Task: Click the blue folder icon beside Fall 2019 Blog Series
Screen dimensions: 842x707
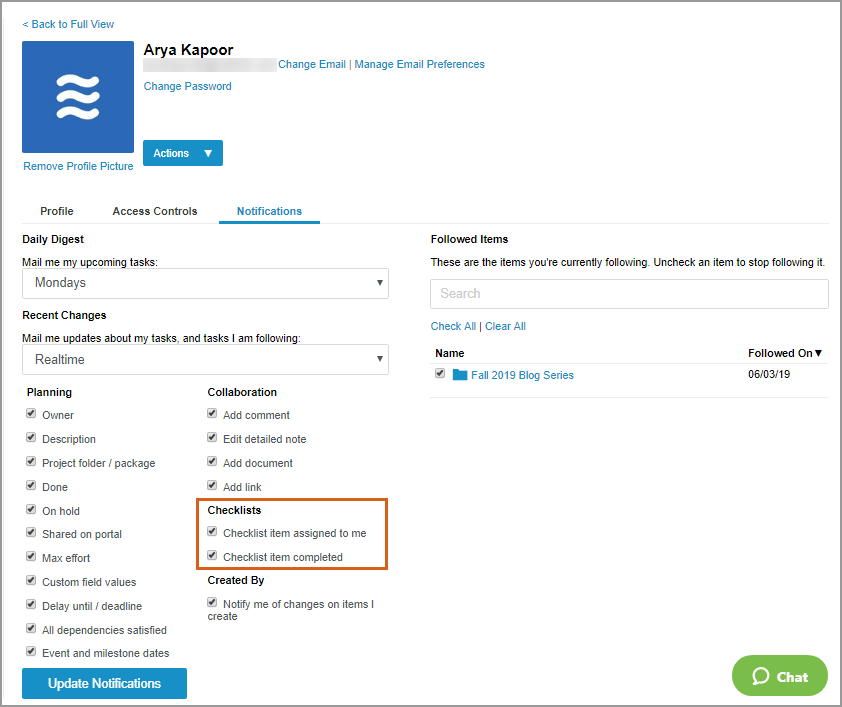Action: pyautogui.click(x=460, y=375)
